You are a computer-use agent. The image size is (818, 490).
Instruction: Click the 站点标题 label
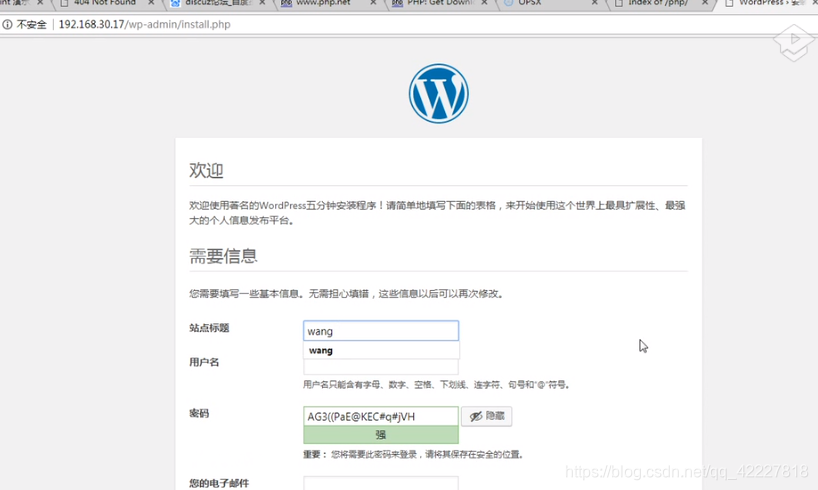tap(209, 328)
